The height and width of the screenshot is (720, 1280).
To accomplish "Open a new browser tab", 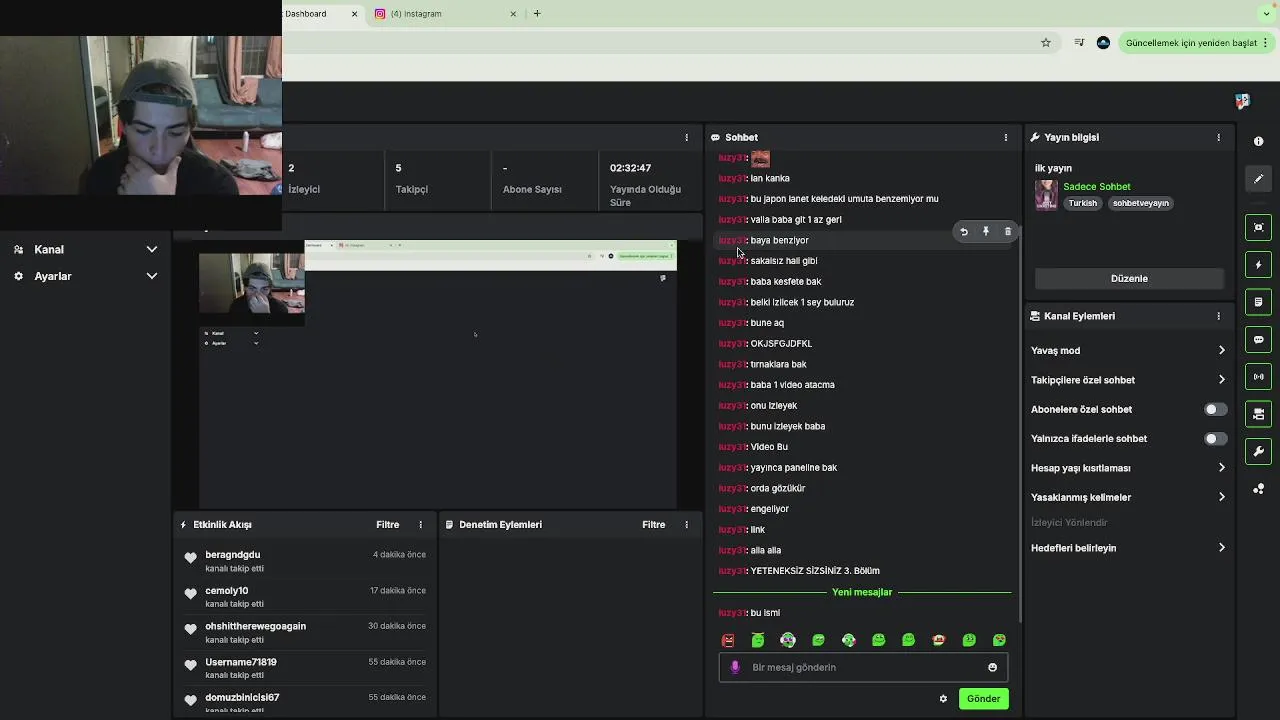I will 537,14.
